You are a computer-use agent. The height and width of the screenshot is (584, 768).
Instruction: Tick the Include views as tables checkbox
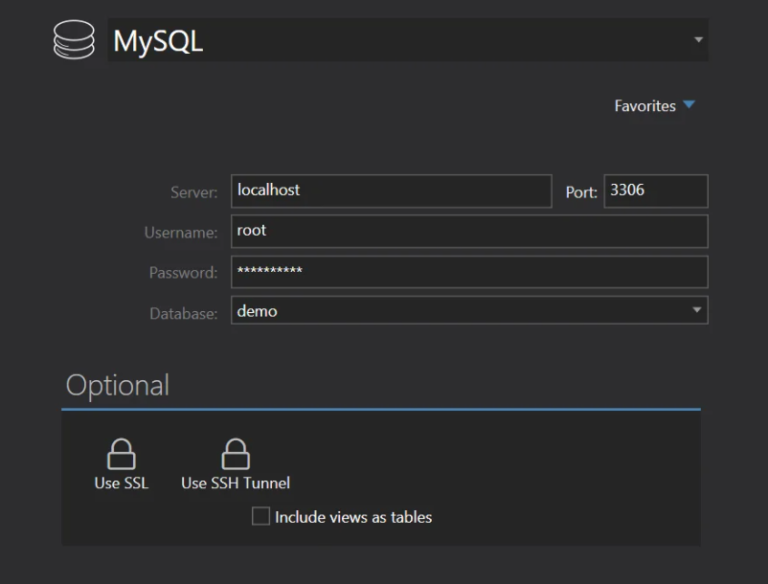tap(261, 516)
